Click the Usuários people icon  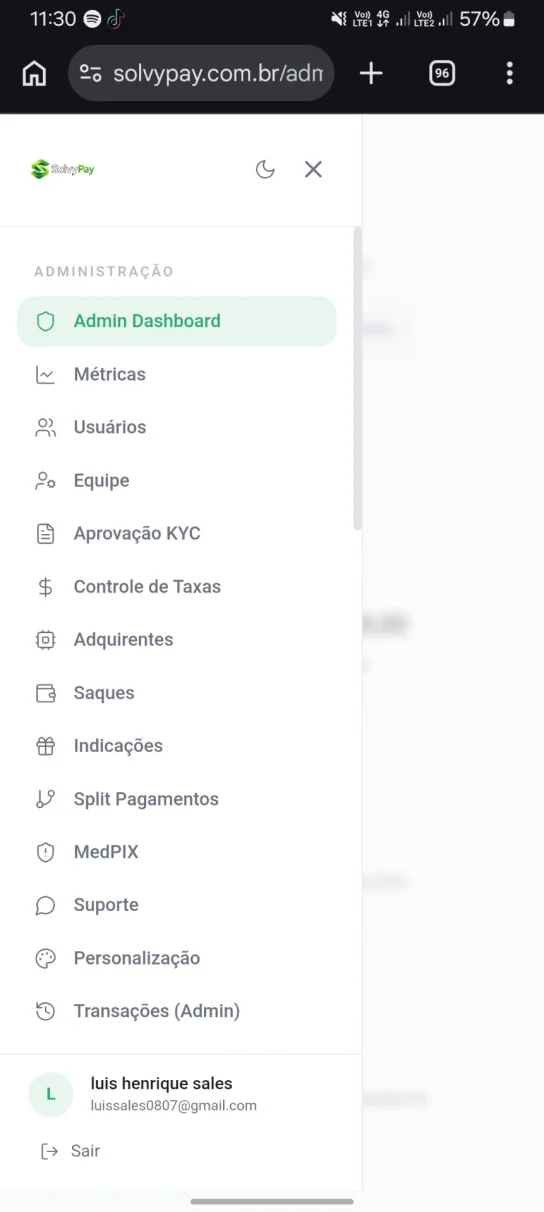(45, 428)
